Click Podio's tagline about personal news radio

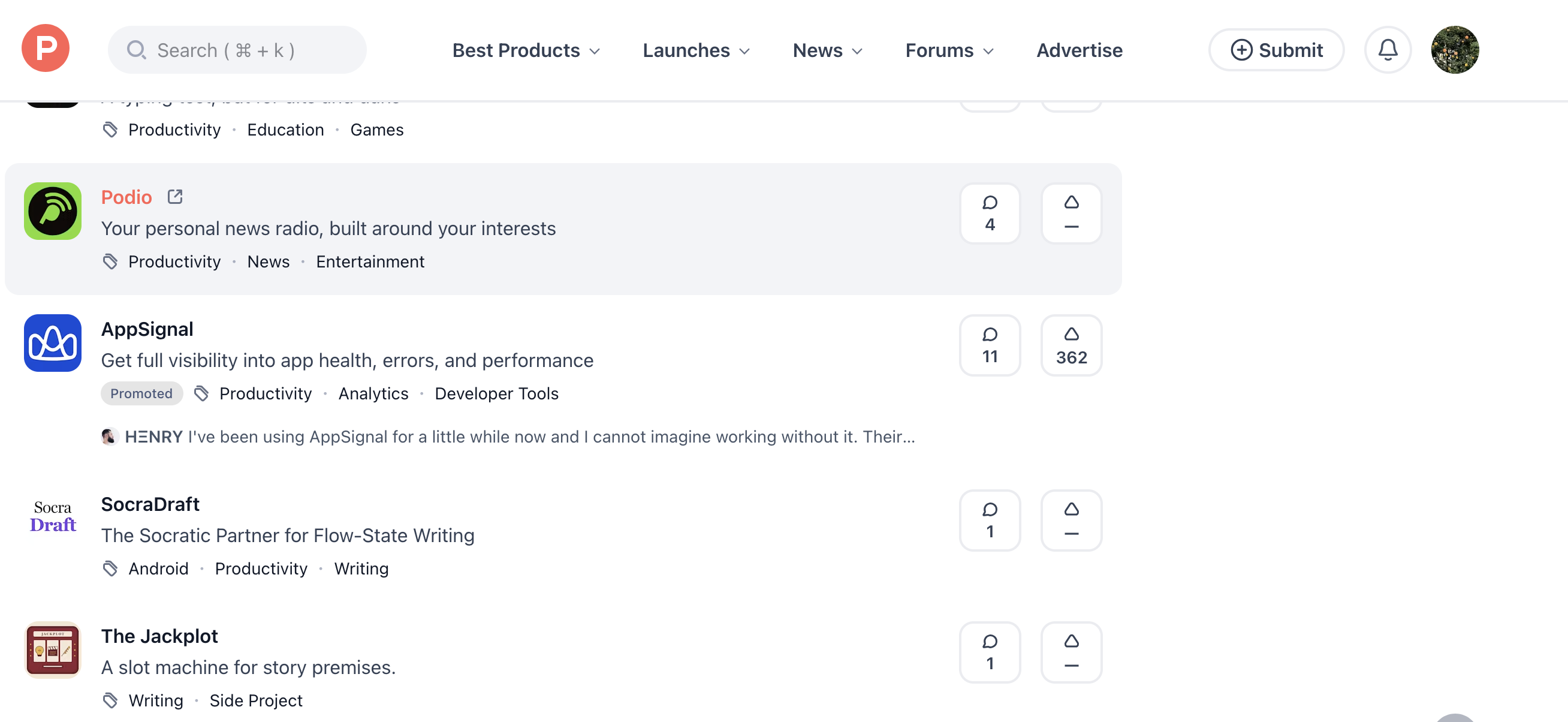click(328, 228)
